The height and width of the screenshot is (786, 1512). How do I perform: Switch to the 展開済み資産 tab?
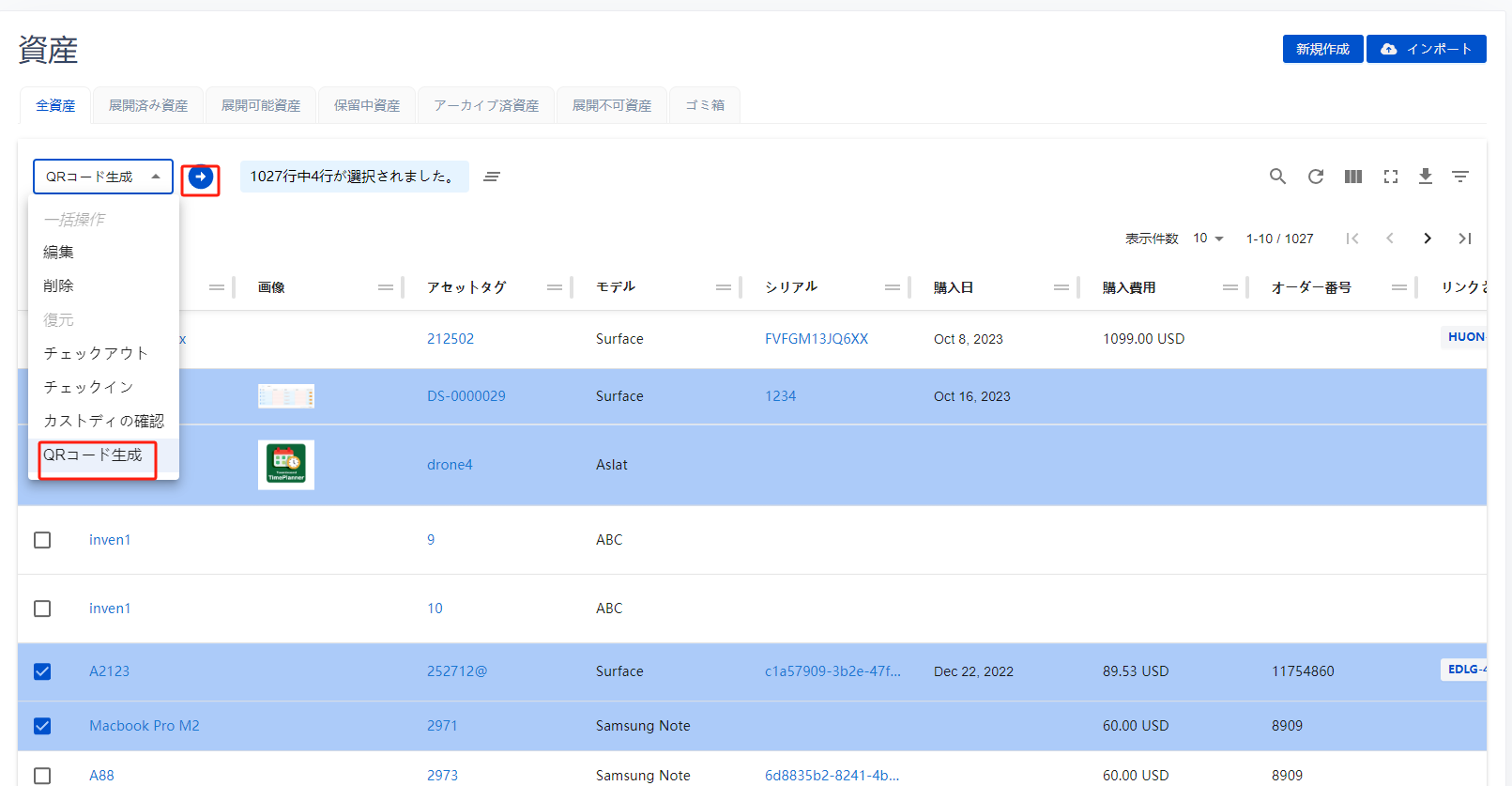click(148, 105)
